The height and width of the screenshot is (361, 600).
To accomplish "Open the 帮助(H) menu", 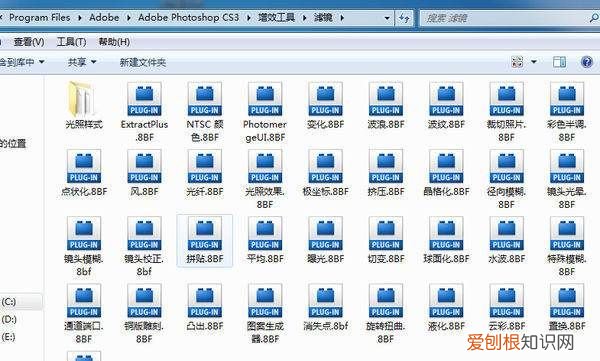I will 114,42.
